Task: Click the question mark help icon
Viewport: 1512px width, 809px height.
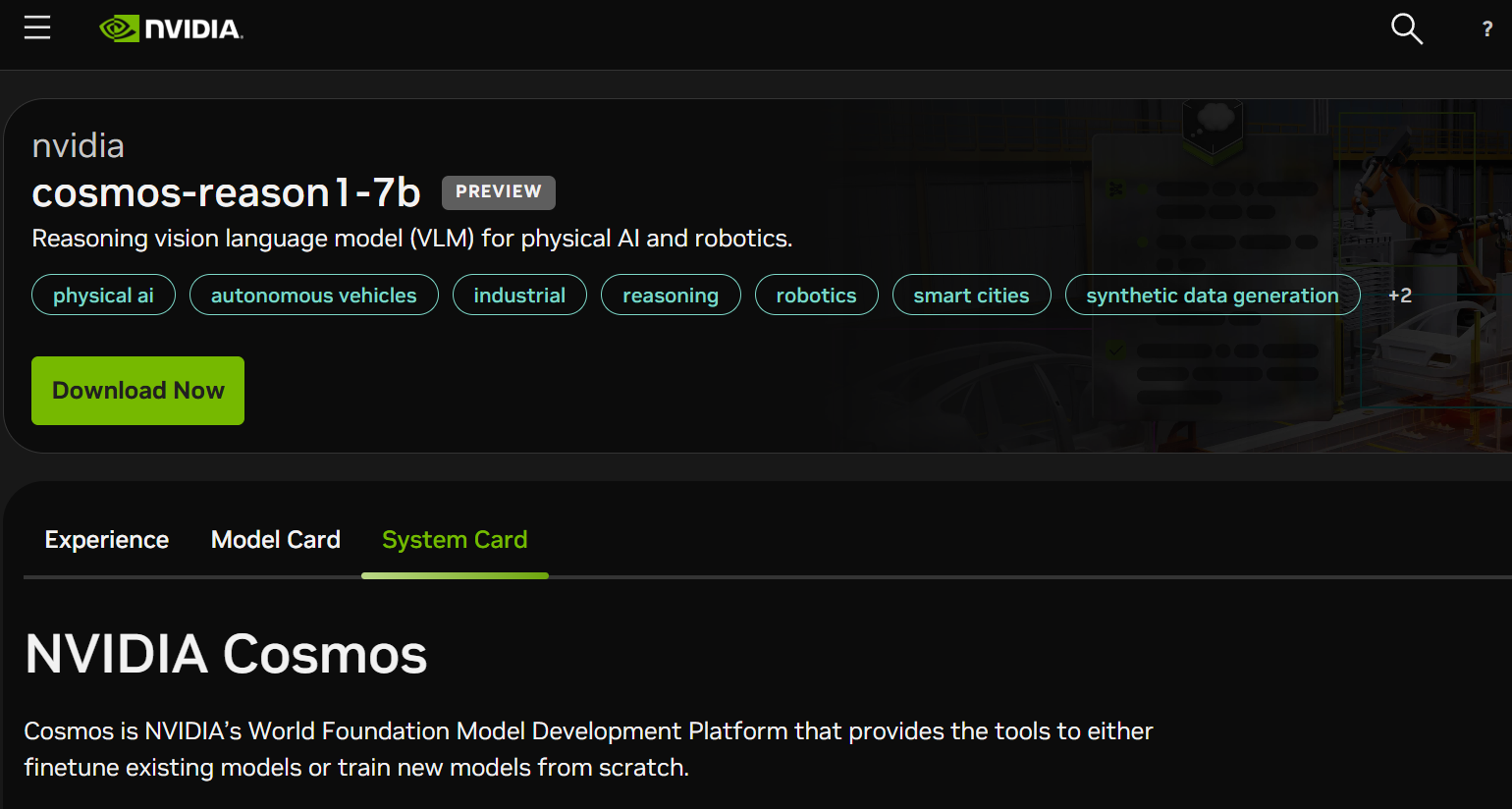Action: (x=1486, y=29)
